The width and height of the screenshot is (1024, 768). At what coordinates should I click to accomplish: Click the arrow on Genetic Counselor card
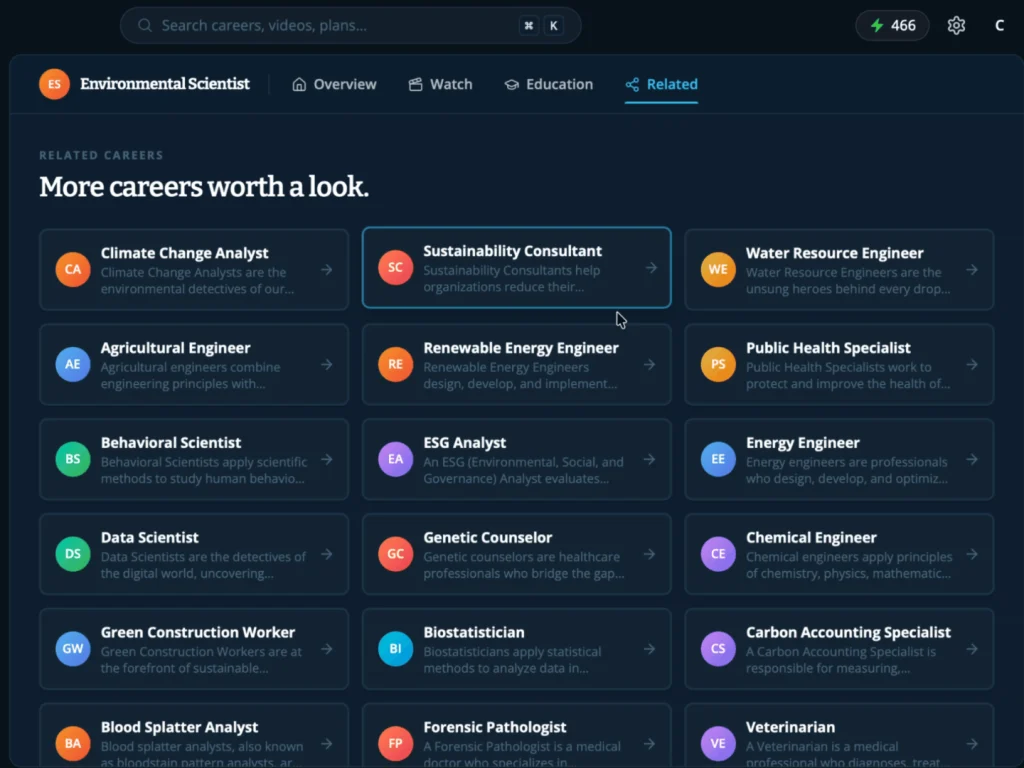pyautogui.click(x=649, y=554)
